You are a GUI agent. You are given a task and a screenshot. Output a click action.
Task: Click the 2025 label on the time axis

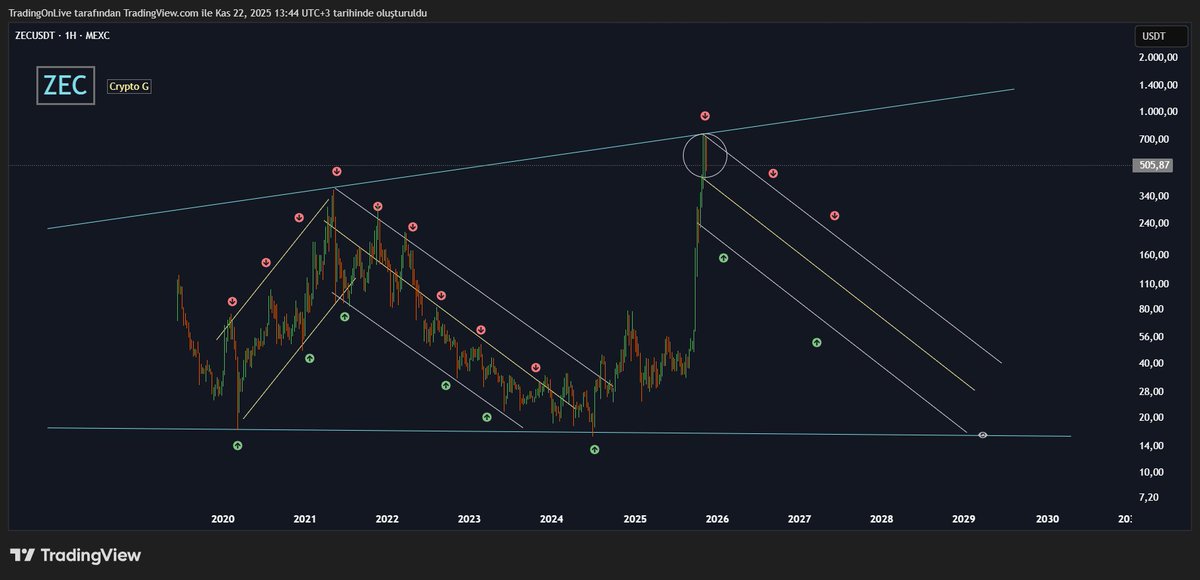tap(634, 520)
